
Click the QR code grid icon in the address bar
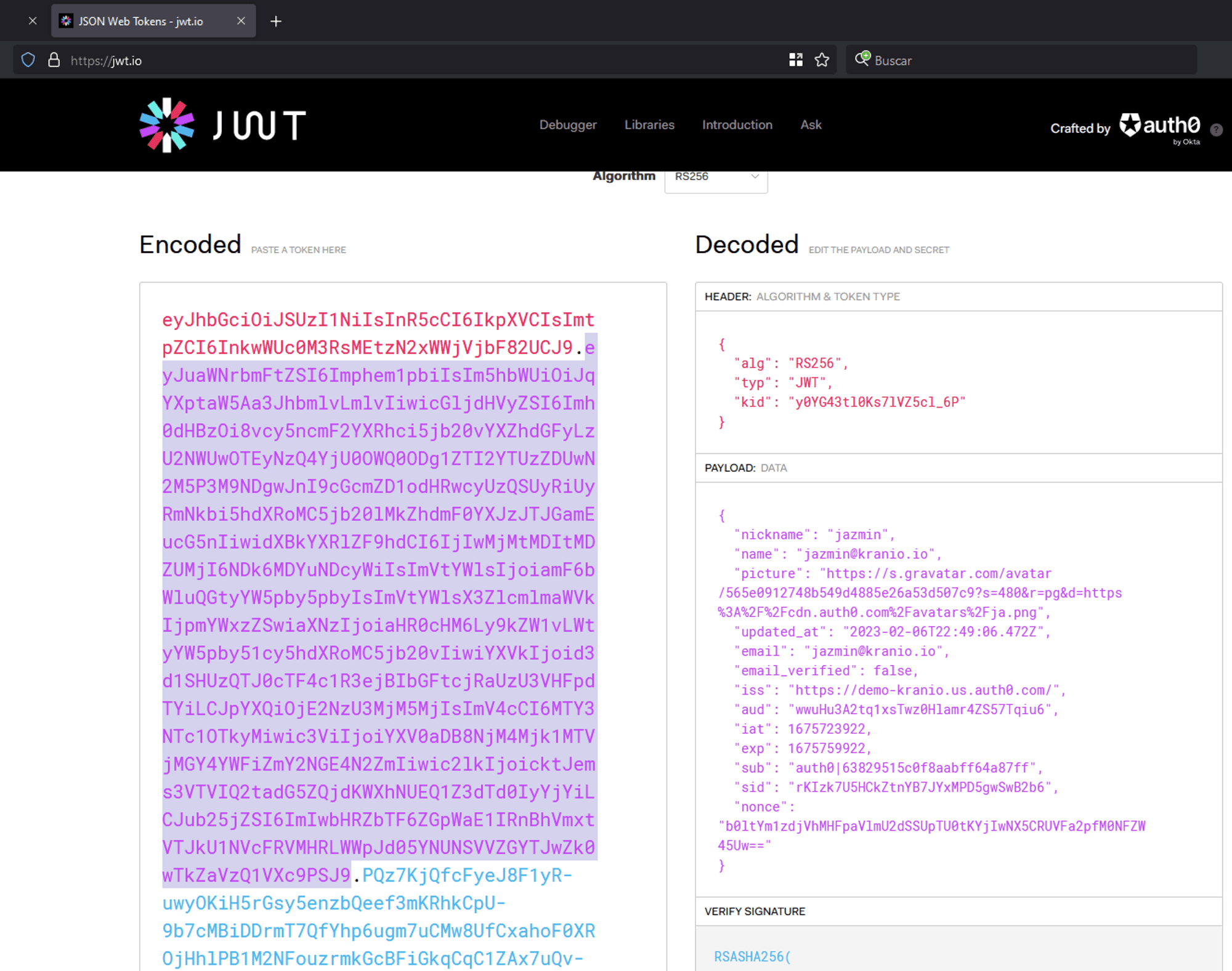(x=796, y=60)
